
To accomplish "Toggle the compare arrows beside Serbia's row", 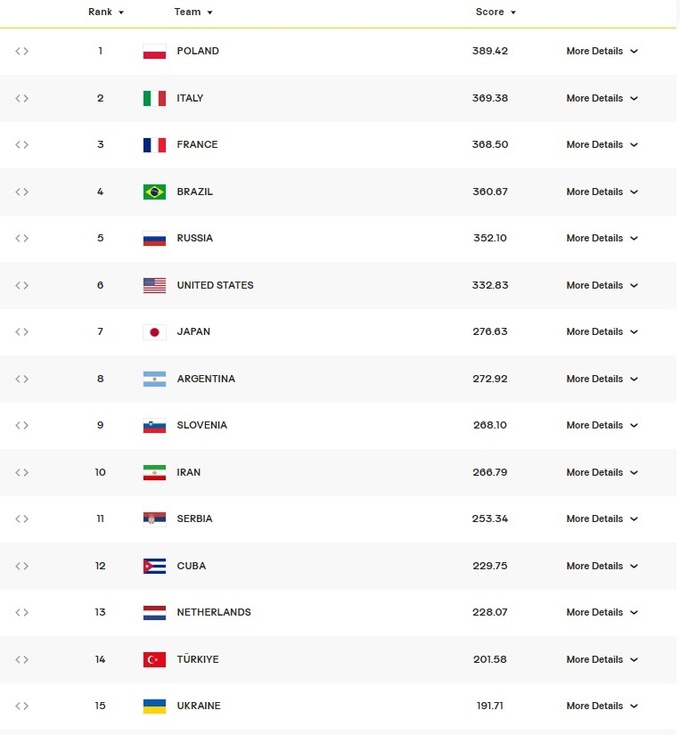I will [22, 519].
